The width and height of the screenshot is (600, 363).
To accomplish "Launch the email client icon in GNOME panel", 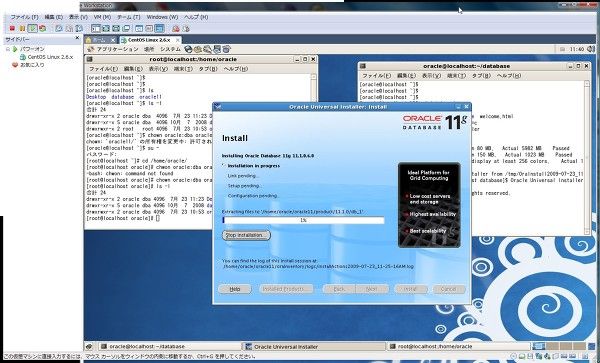I will click(198, 49).
